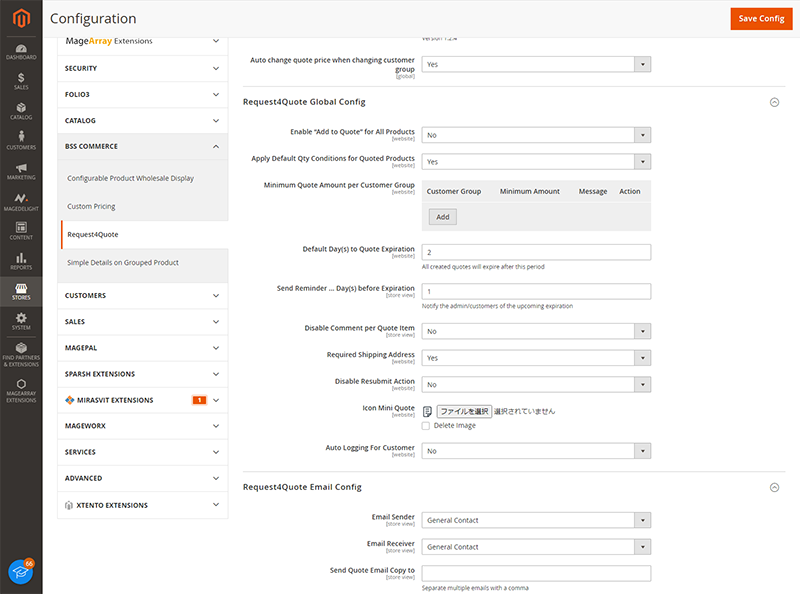Click the Mirasvit Extensions logo icon

click(x=69, y=400)
